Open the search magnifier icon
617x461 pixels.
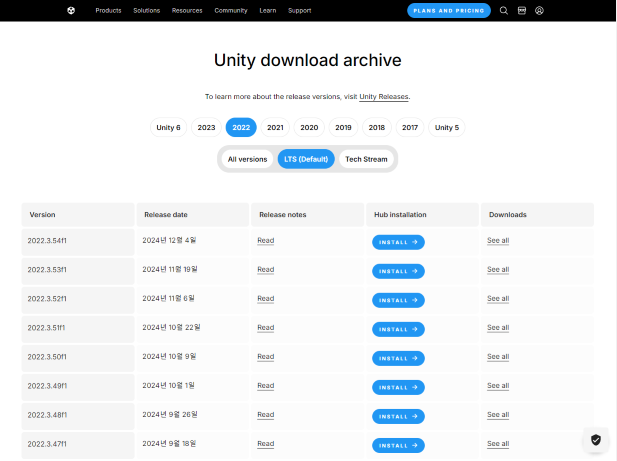(x=504, y=11)
